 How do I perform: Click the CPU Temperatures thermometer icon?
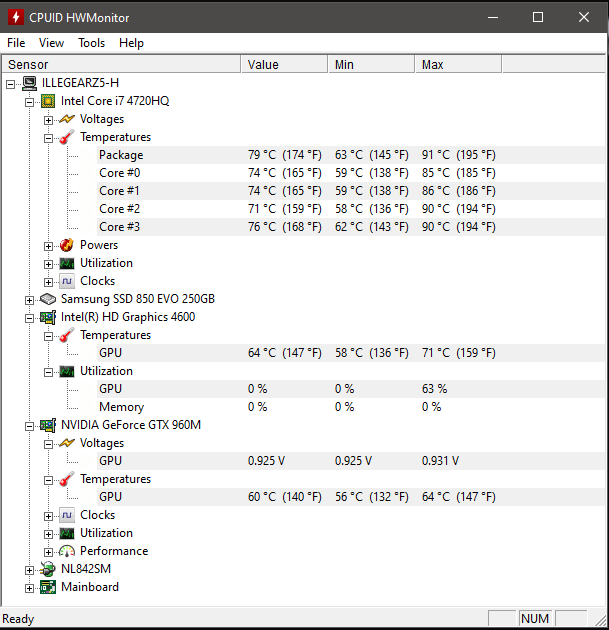(x=67, y=137)
